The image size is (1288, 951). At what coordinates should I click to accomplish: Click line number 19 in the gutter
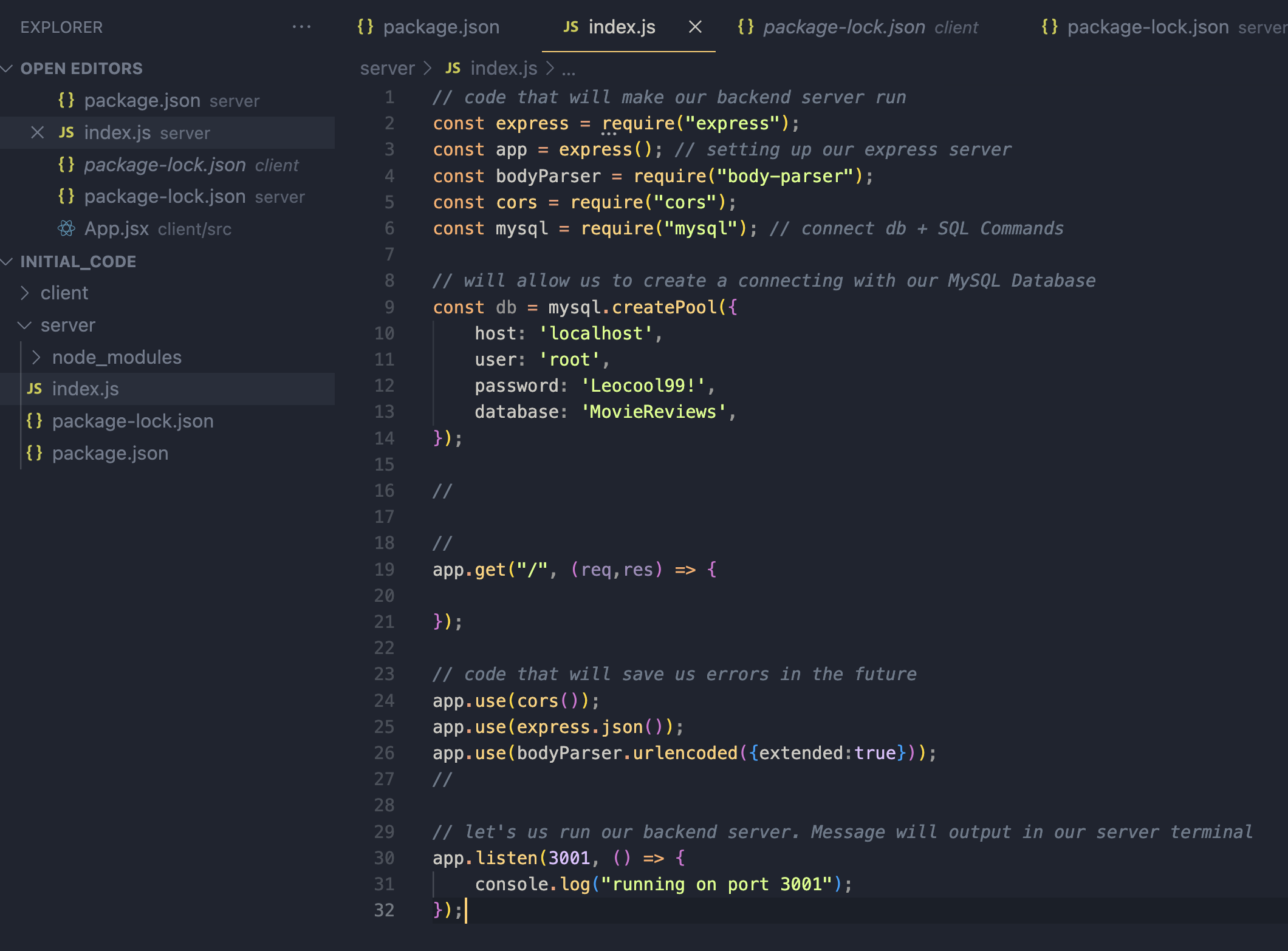point(384,570)
